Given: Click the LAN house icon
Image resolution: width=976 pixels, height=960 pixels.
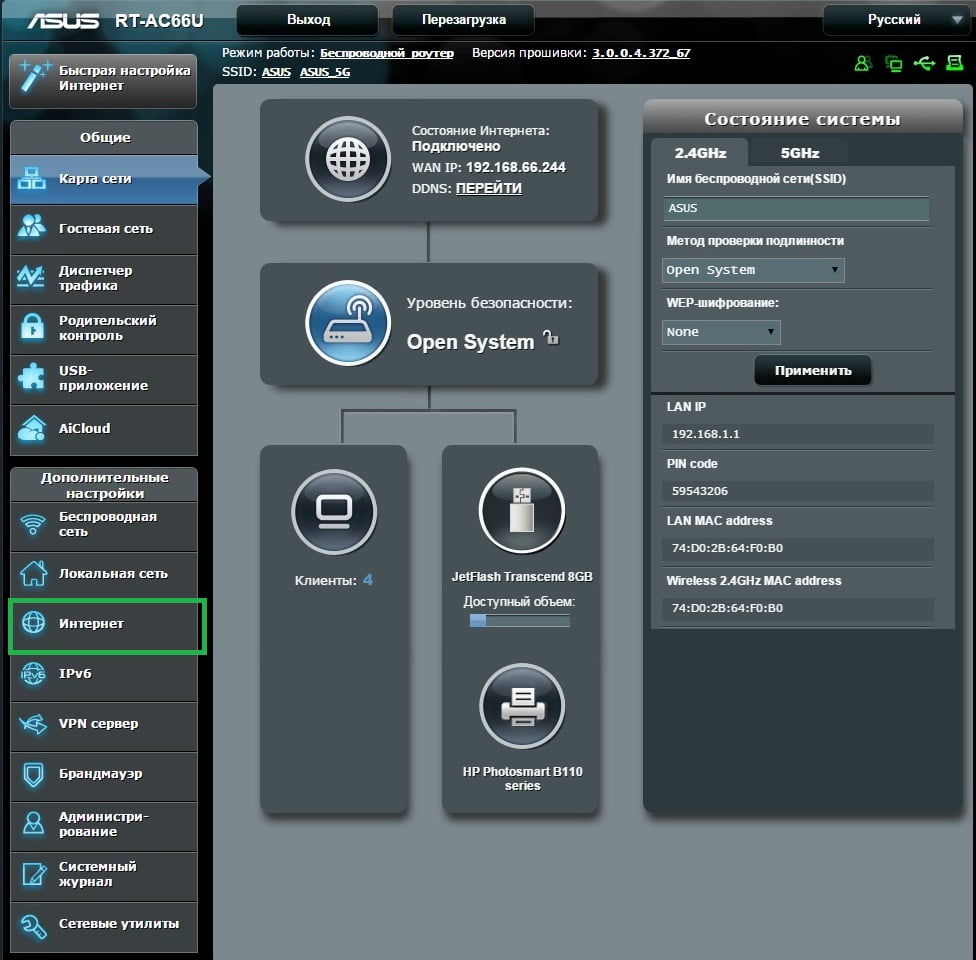Looking at the screenshot, I should (x=33, y=573).
